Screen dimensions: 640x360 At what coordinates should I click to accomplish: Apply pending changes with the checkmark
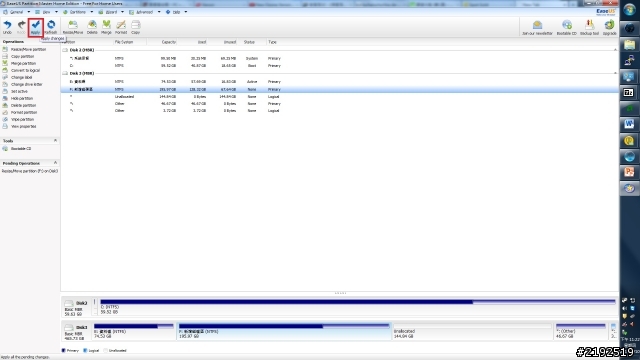[x=36, y=27]
